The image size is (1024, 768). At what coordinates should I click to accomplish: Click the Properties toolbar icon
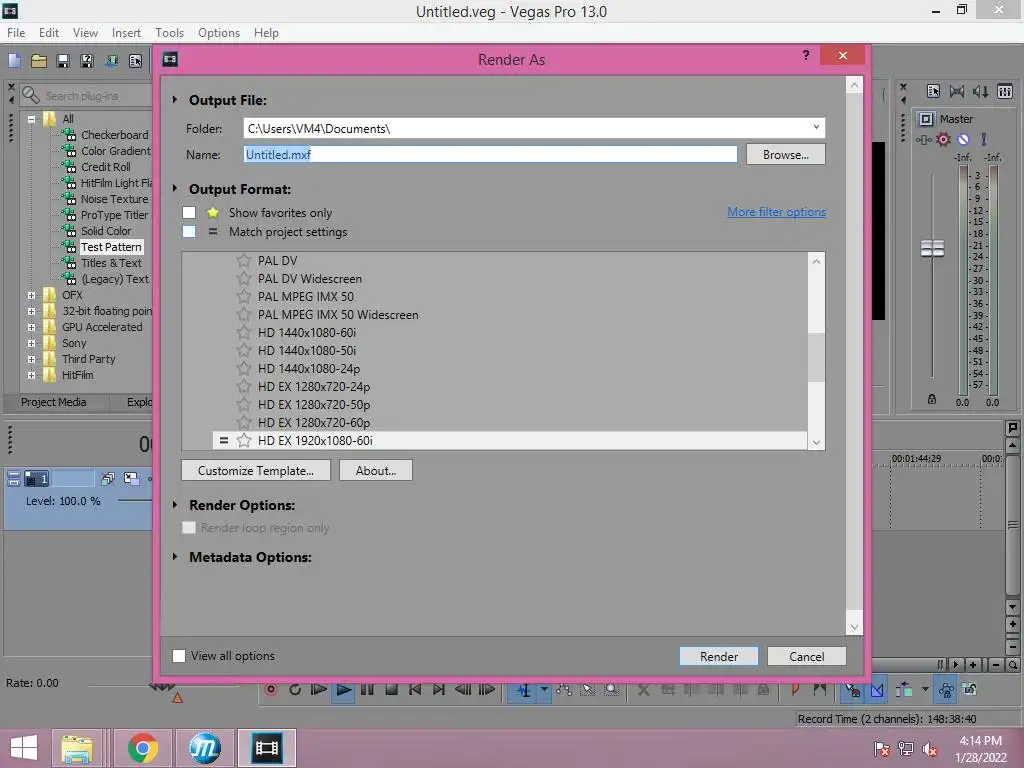coord(135,61)
